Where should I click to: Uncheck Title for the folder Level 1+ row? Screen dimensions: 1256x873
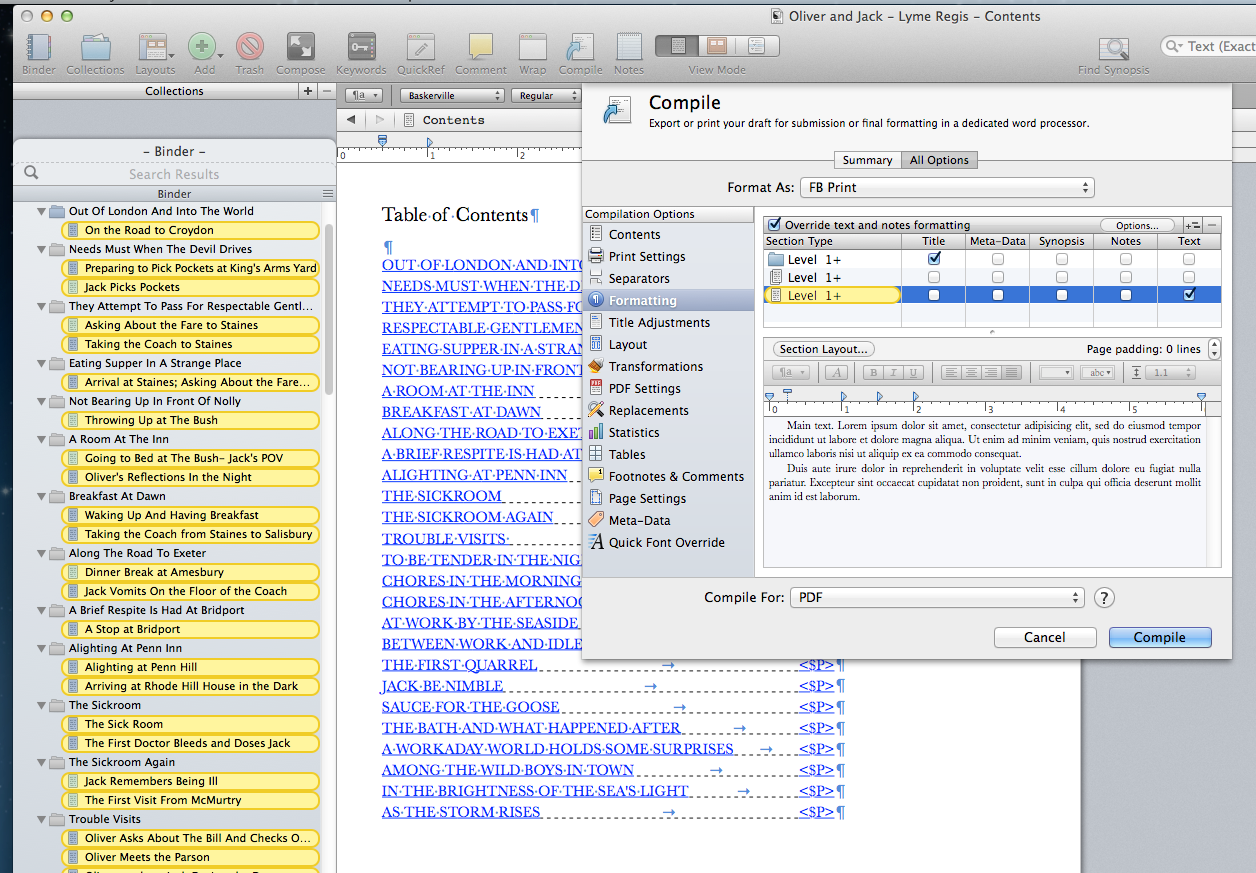934,259
